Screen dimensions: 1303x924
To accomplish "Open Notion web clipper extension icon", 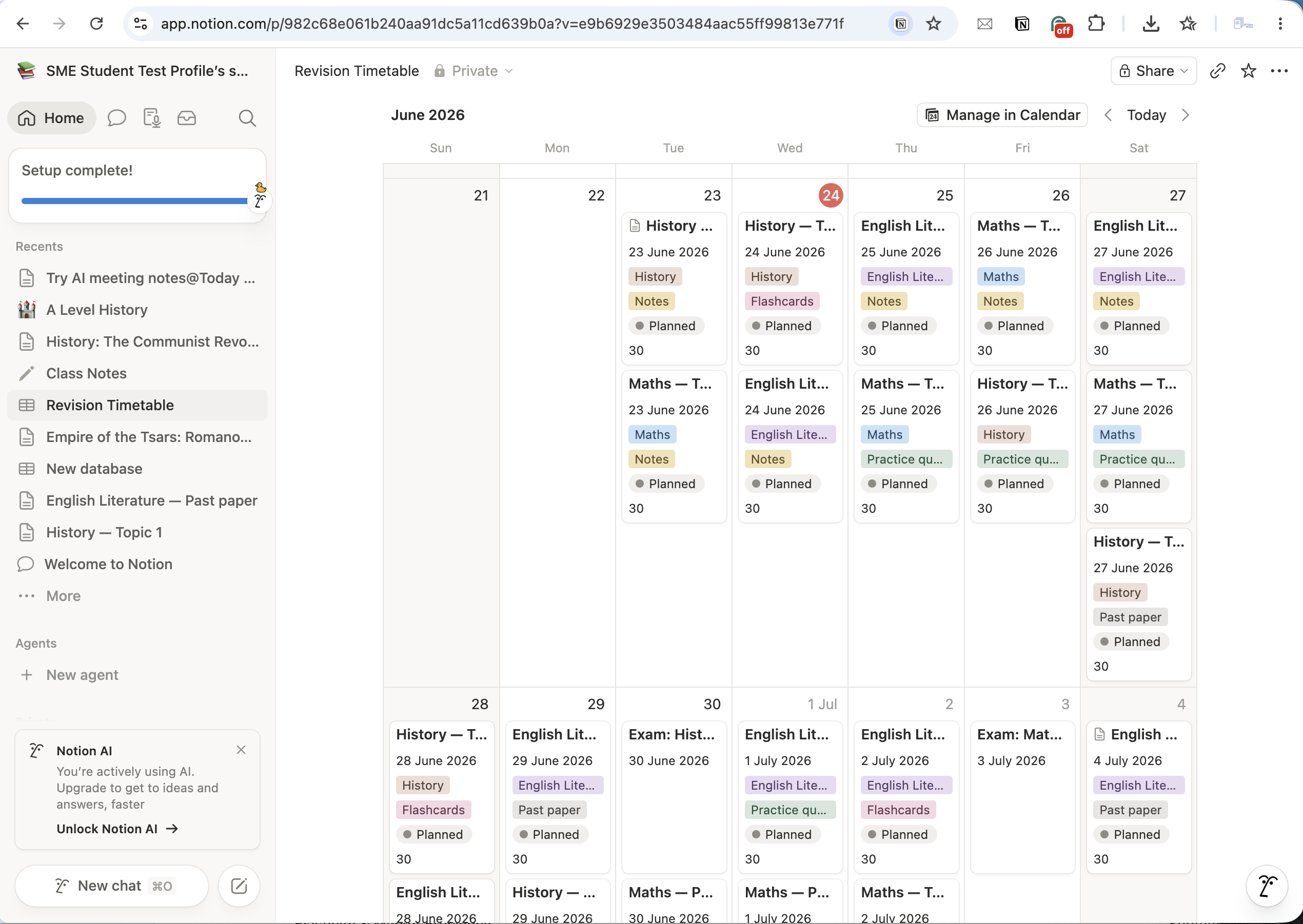I will [x=1022, y=23].
